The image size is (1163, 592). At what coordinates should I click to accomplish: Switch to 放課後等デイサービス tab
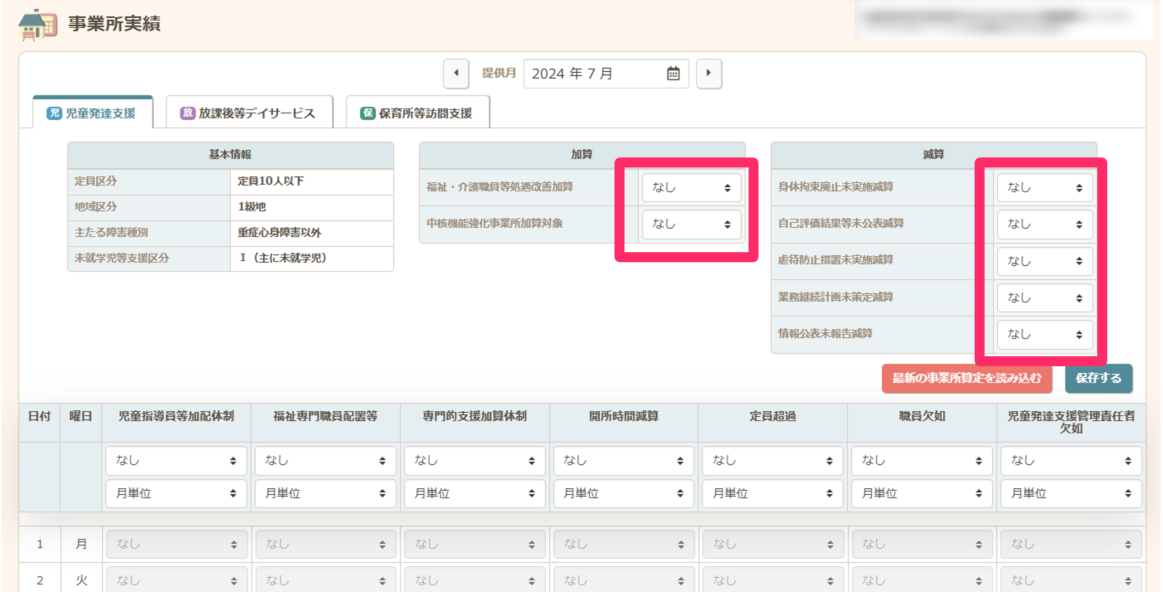(248, 113)
